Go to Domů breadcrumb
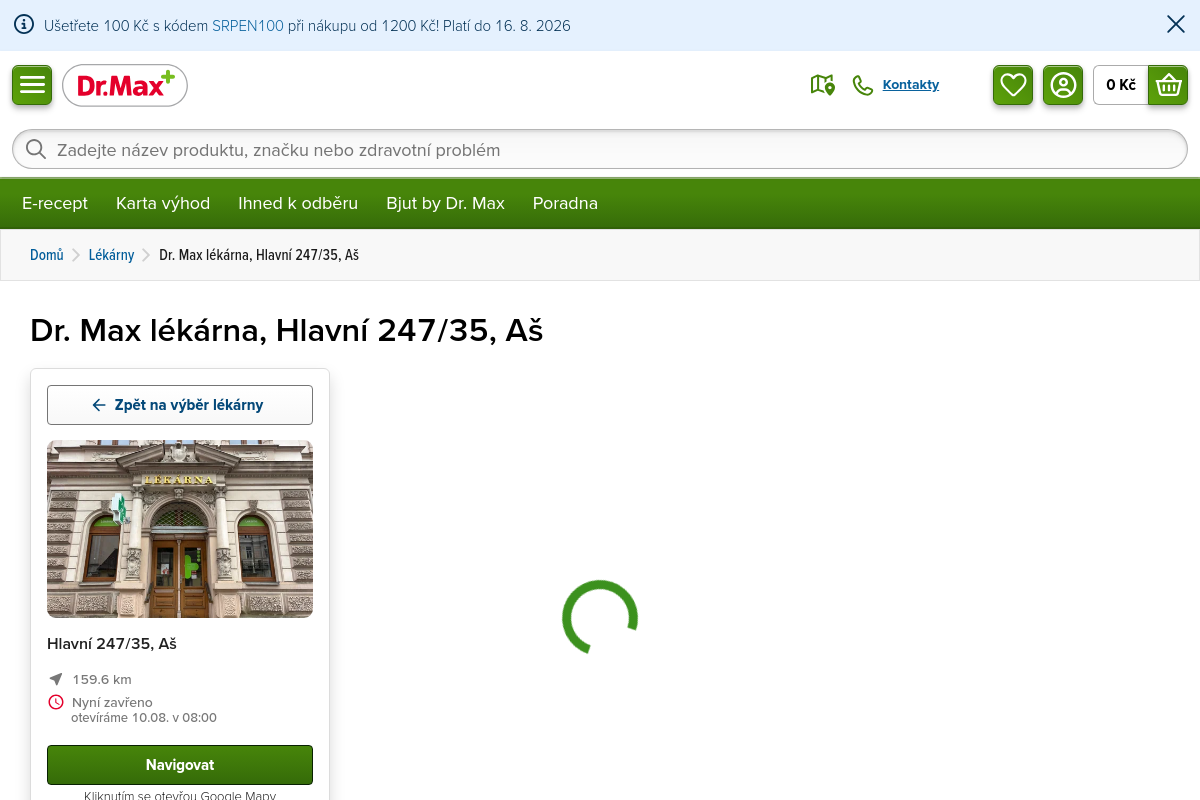1200x800 pixels. (47, 255)
